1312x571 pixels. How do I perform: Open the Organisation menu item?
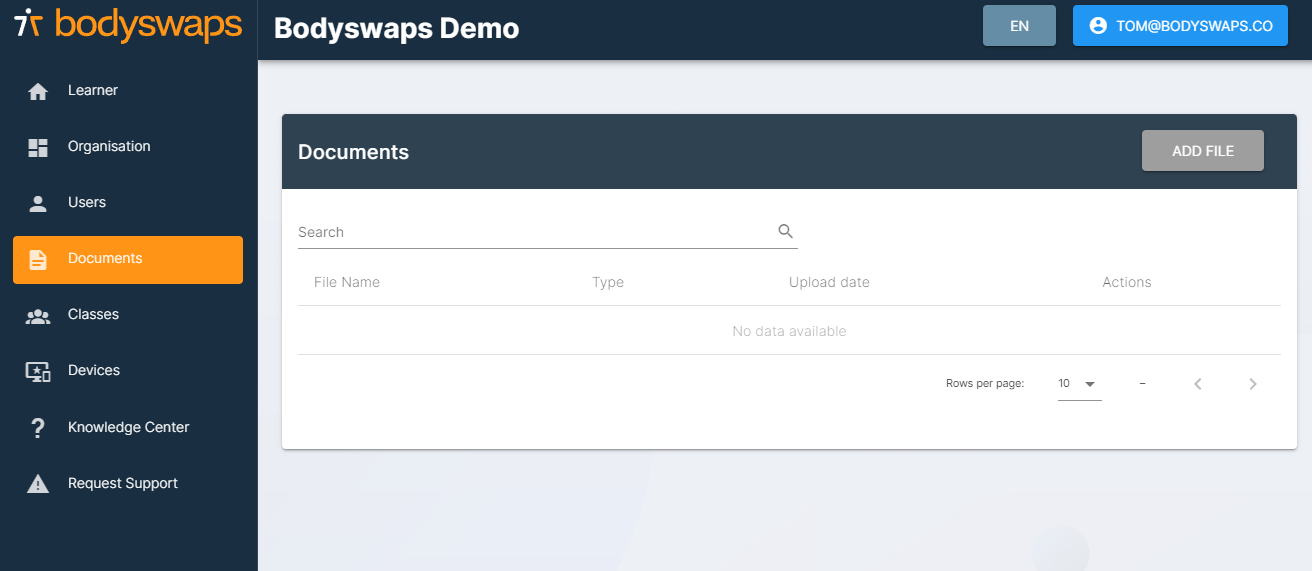coord(128,147)
